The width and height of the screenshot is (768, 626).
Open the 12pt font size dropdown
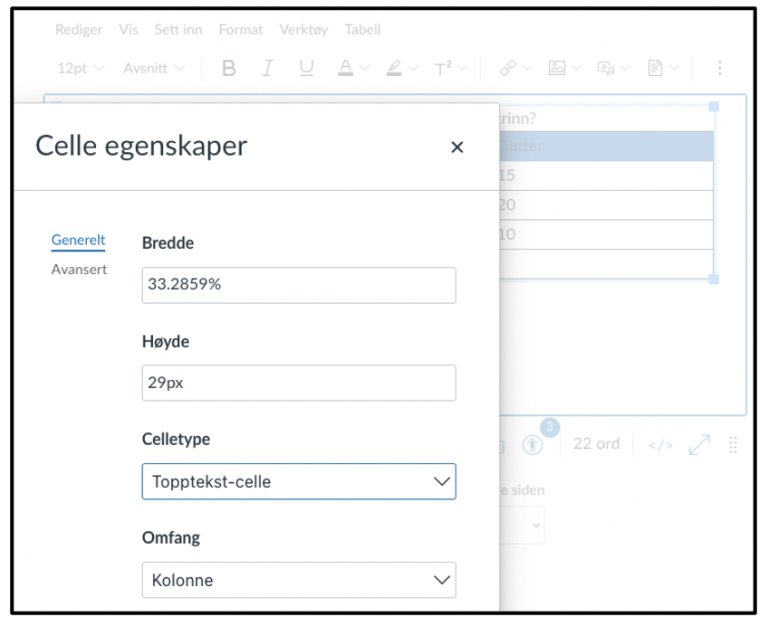coord(78,68)
